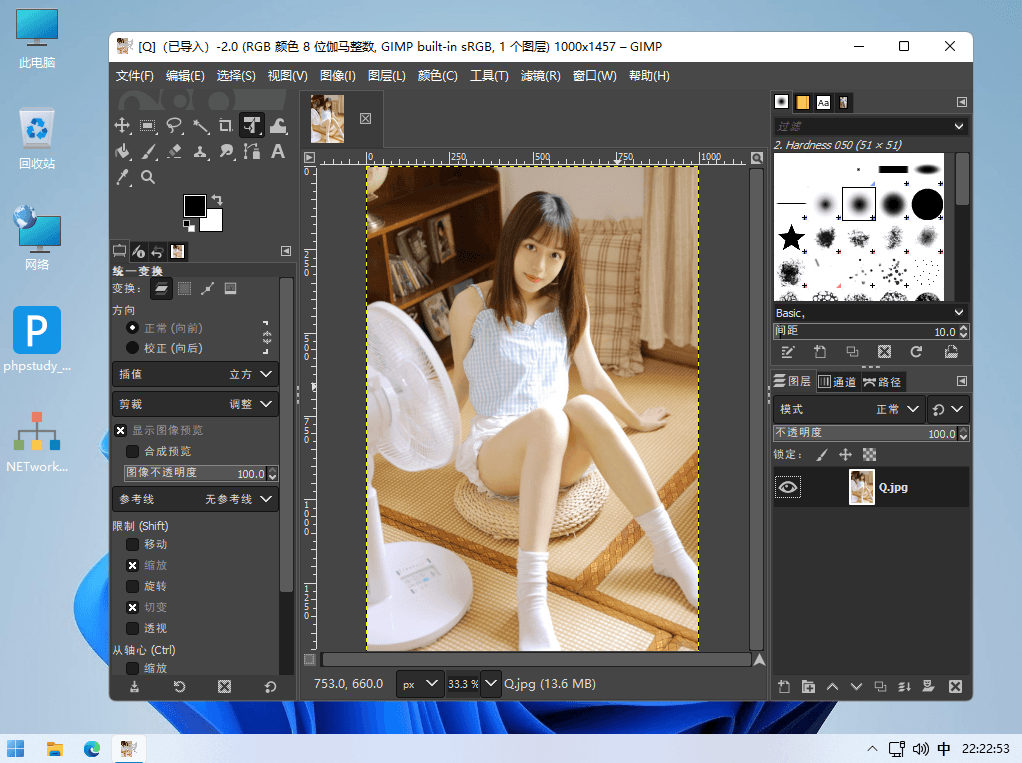Image resolution: width=1022 pixels, height=763 pixels.
Task: Open zoom percentage dropdown arrow
Action: click(491, 684)
